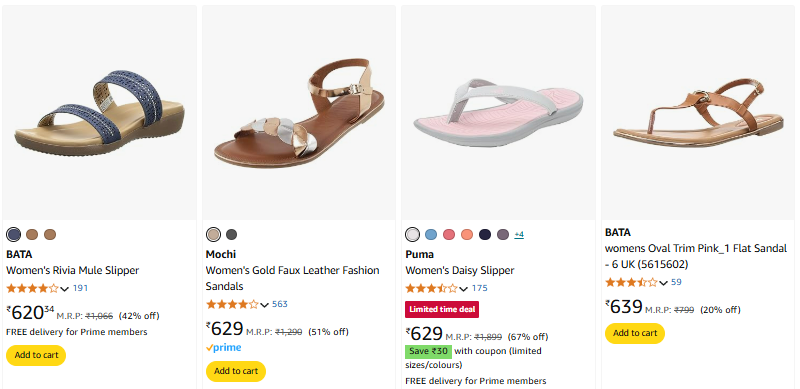Open the pink Puma flip-flop product image
800x389 pixels.
coord(498,113)
